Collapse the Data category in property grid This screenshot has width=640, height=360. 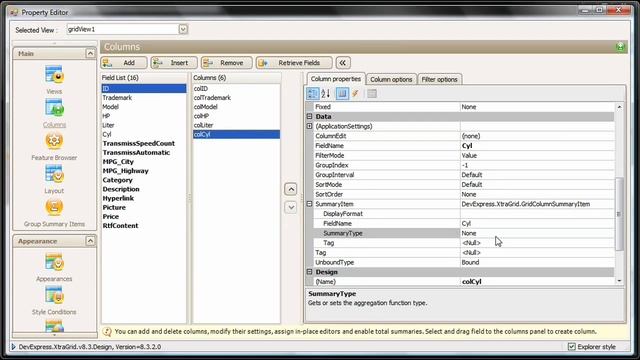(309, 117)
